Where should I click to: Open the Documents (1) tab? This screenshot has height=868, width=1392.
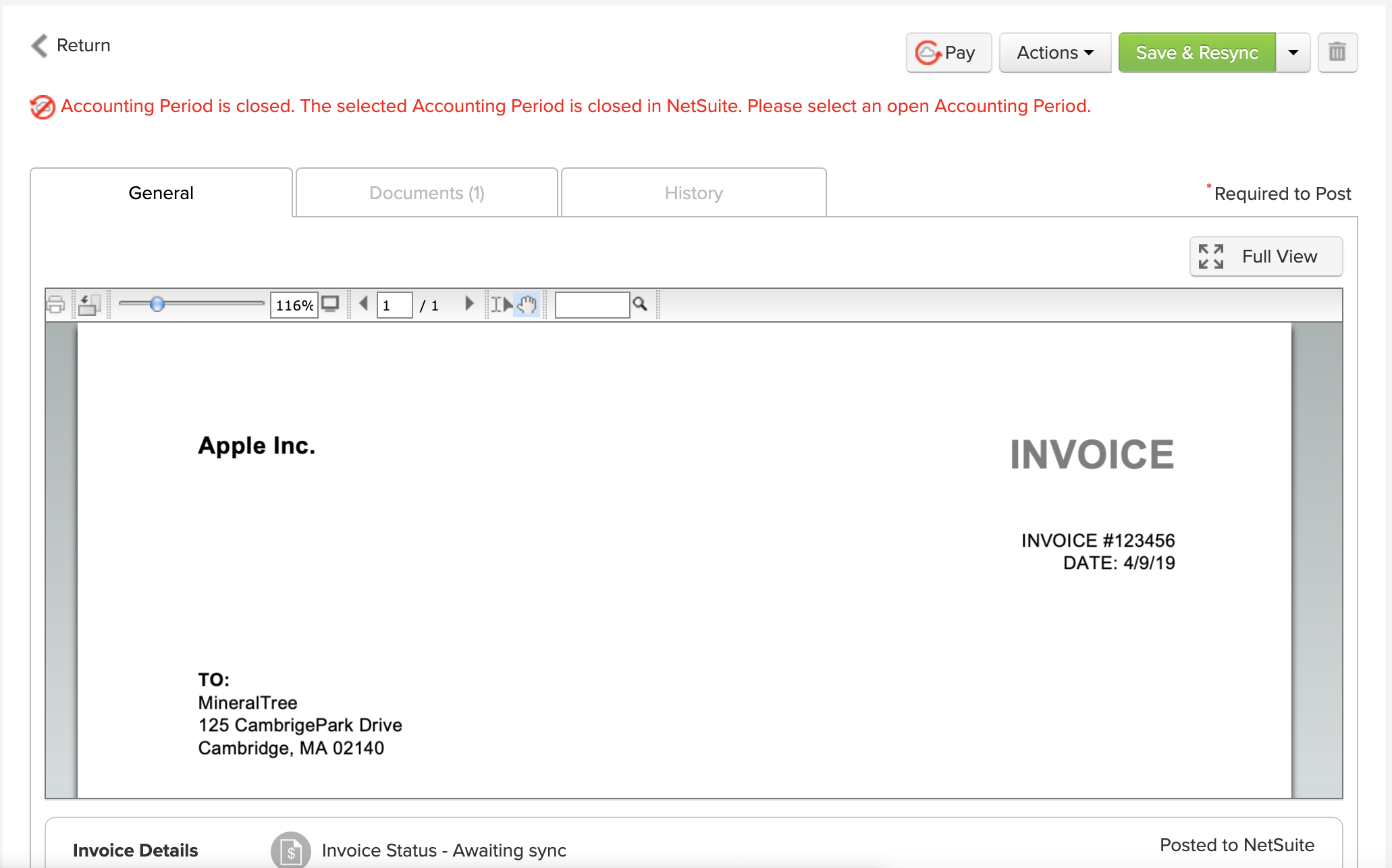point(427,193)
